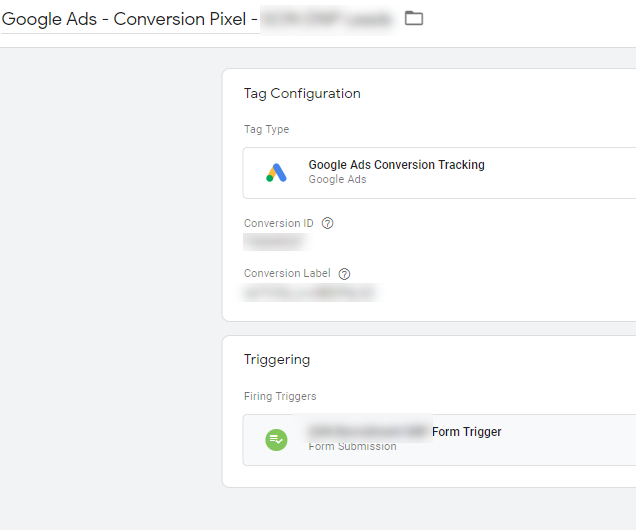Viewport: 636px width, 530px height.
Task: Open the help icon next to Conversion Label
Action: [x=344, y=273]
